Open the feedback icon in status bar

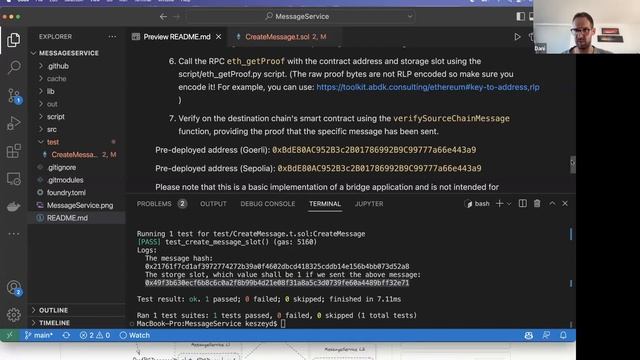546,335
